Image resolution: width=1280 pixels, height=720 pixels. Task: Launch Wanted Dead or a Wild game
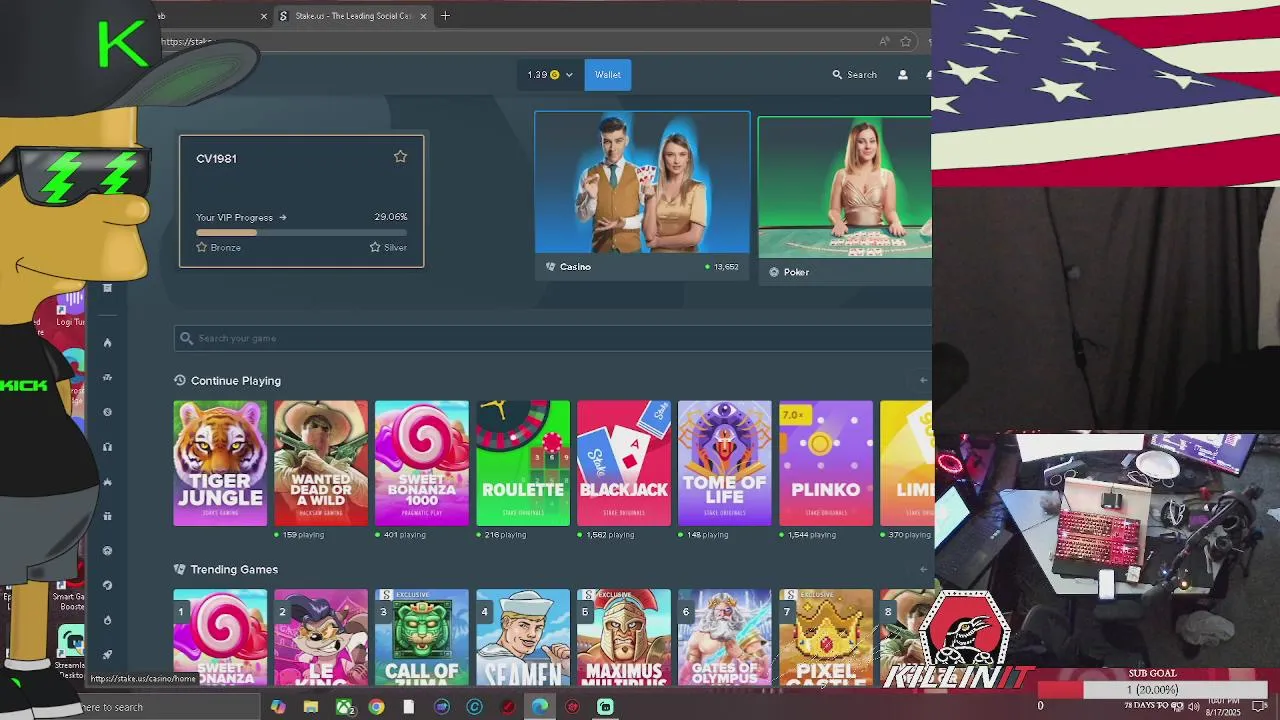(x=321, y=463)
